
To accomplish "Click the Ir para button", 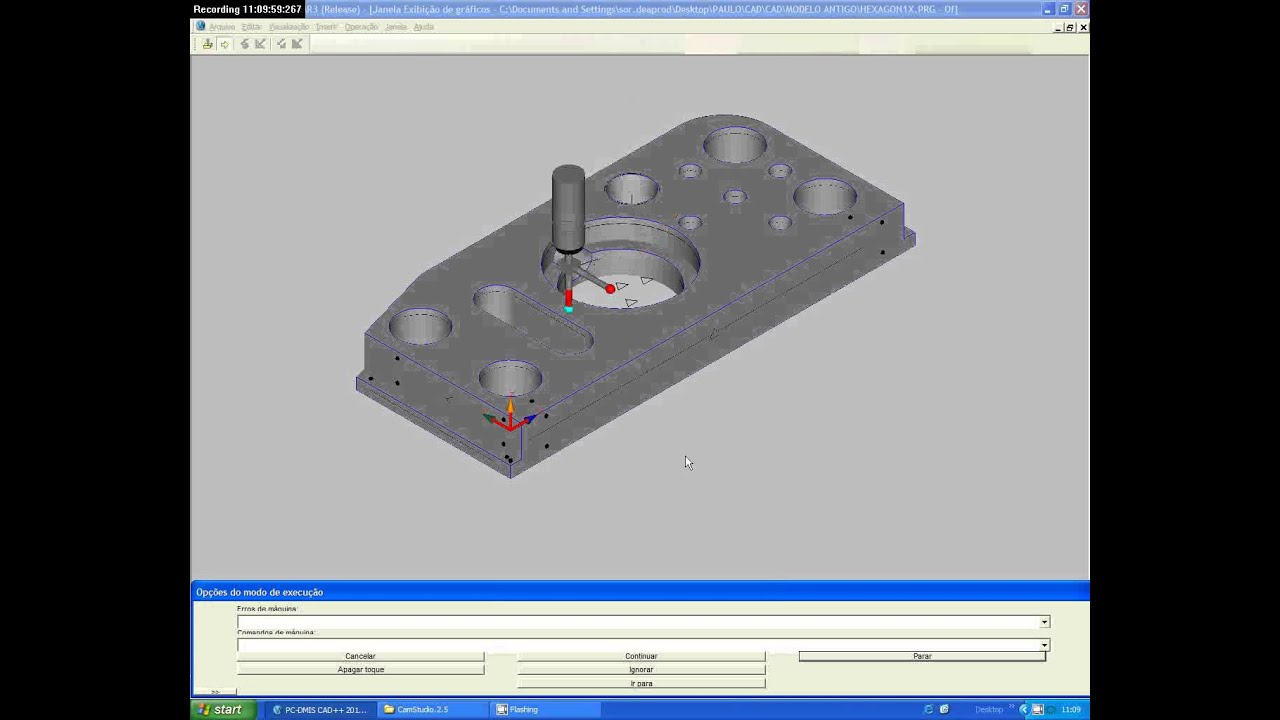I will coord(641,683).
